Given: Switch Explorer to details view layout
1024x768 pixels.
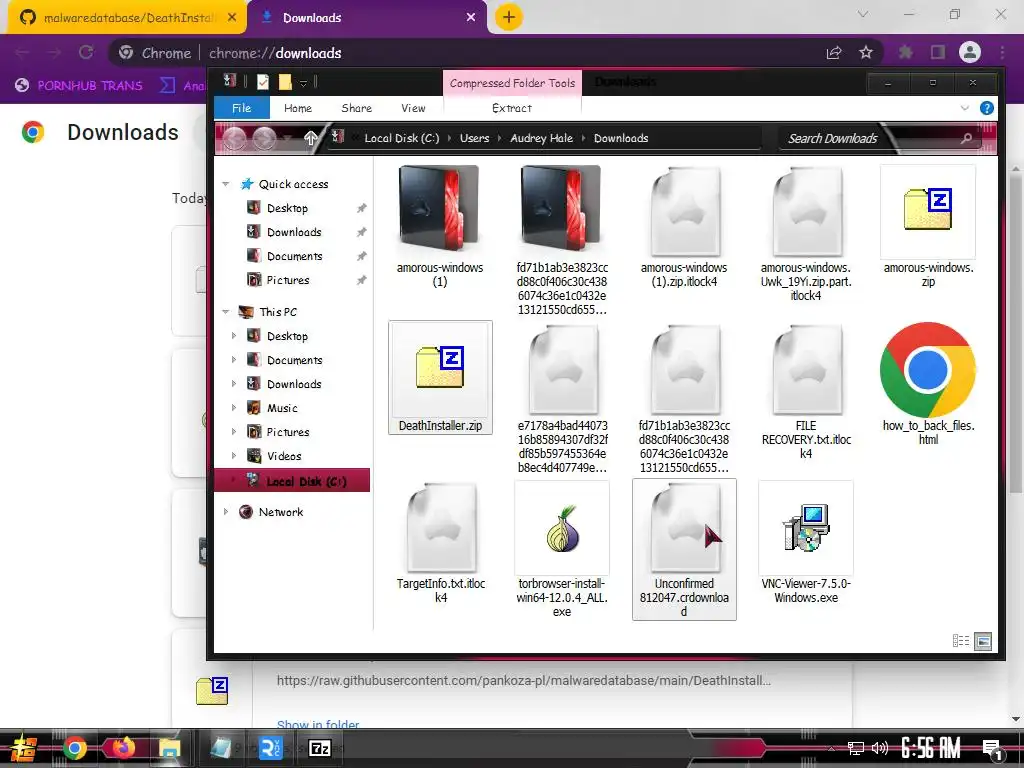Looking at the screenshot, I should tap(961, 641).
